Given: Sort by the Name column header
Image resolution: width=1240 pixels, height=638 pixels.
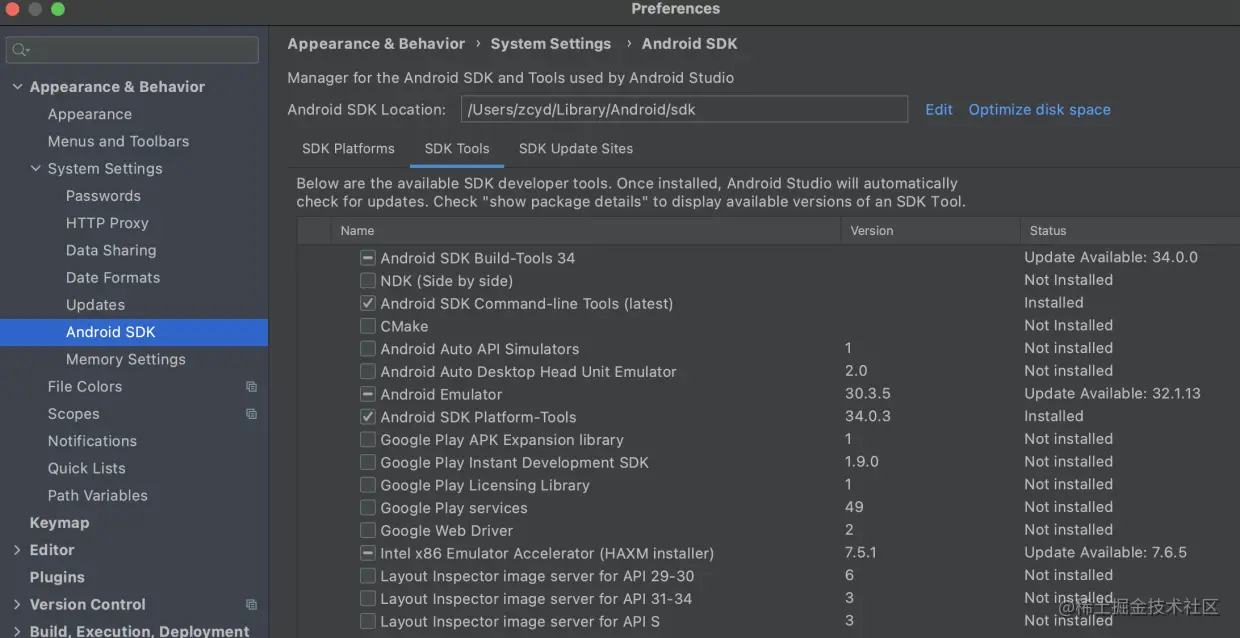Looking at the screenshot, I should pyautogui.click(x=585, y=231).
